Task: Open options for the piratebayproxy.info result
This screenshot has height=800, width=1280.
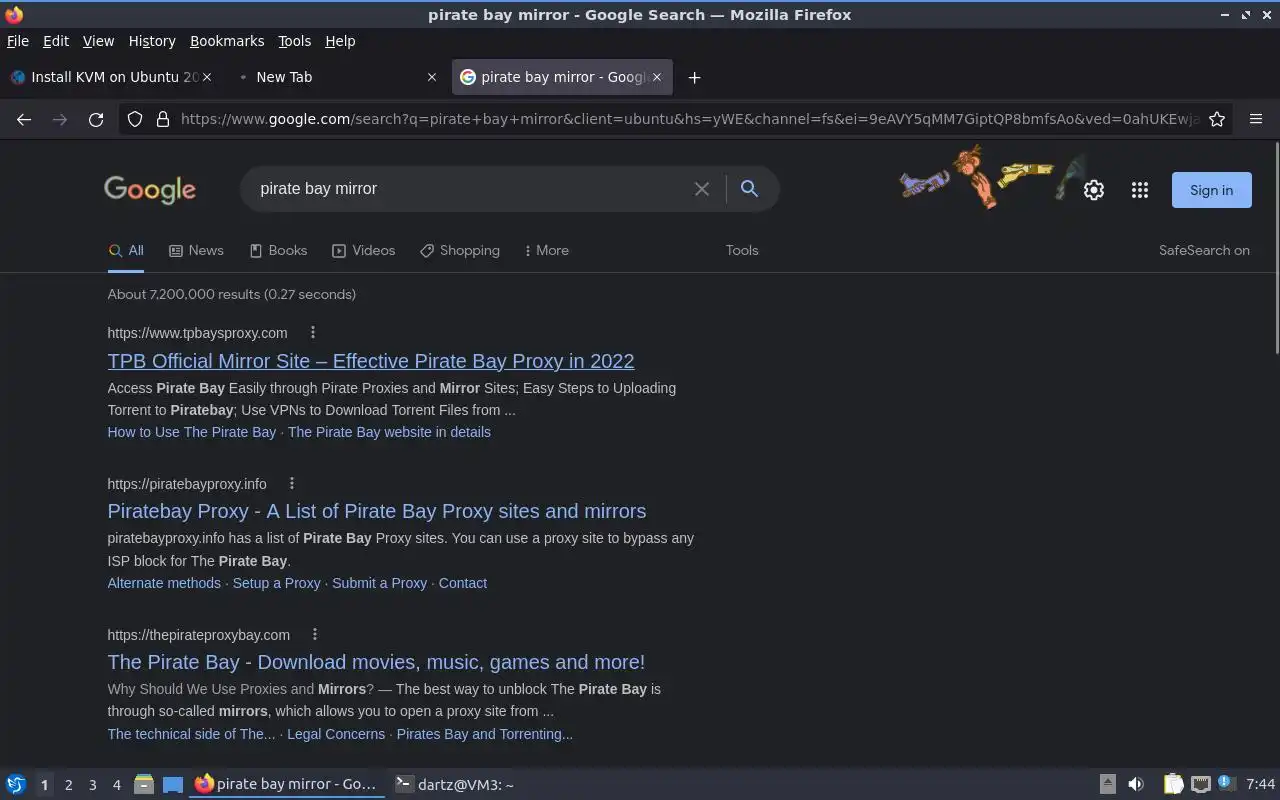Action: (292, 484)
